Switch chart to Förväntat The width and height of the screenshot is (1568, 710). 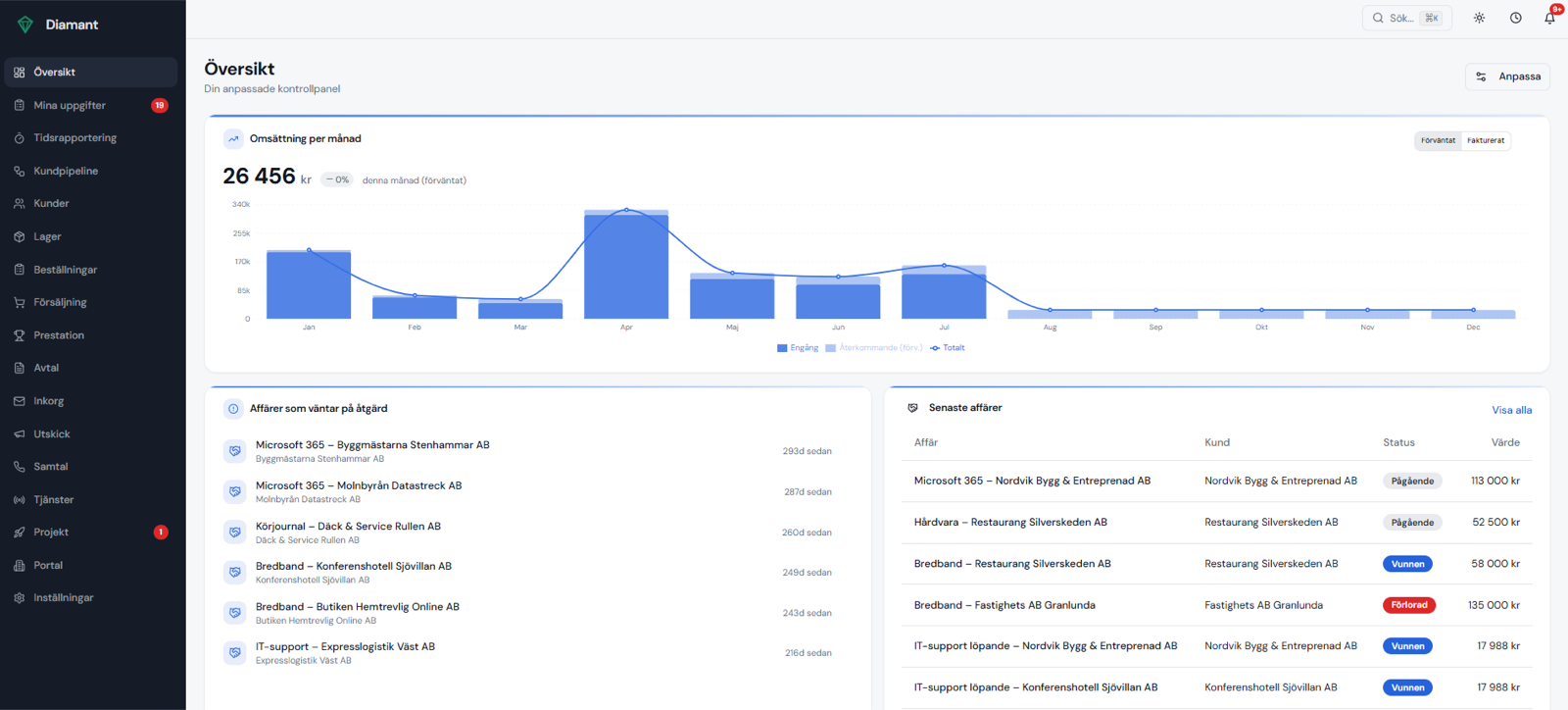coord(1438,140)
